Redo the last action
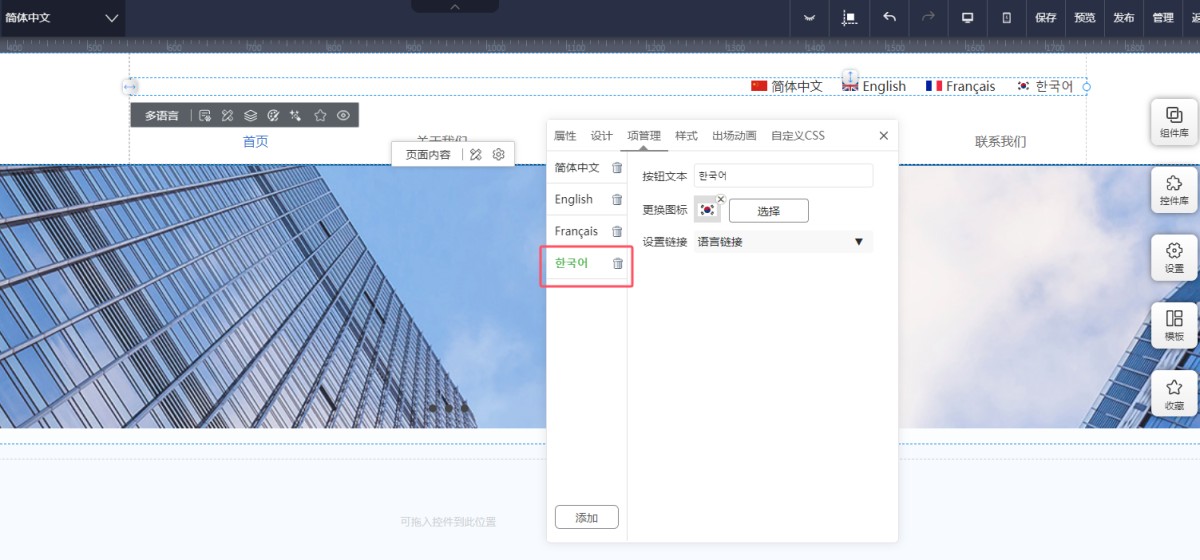The width and height of the screenshot is (1200, 560). [x=928, y=18]
